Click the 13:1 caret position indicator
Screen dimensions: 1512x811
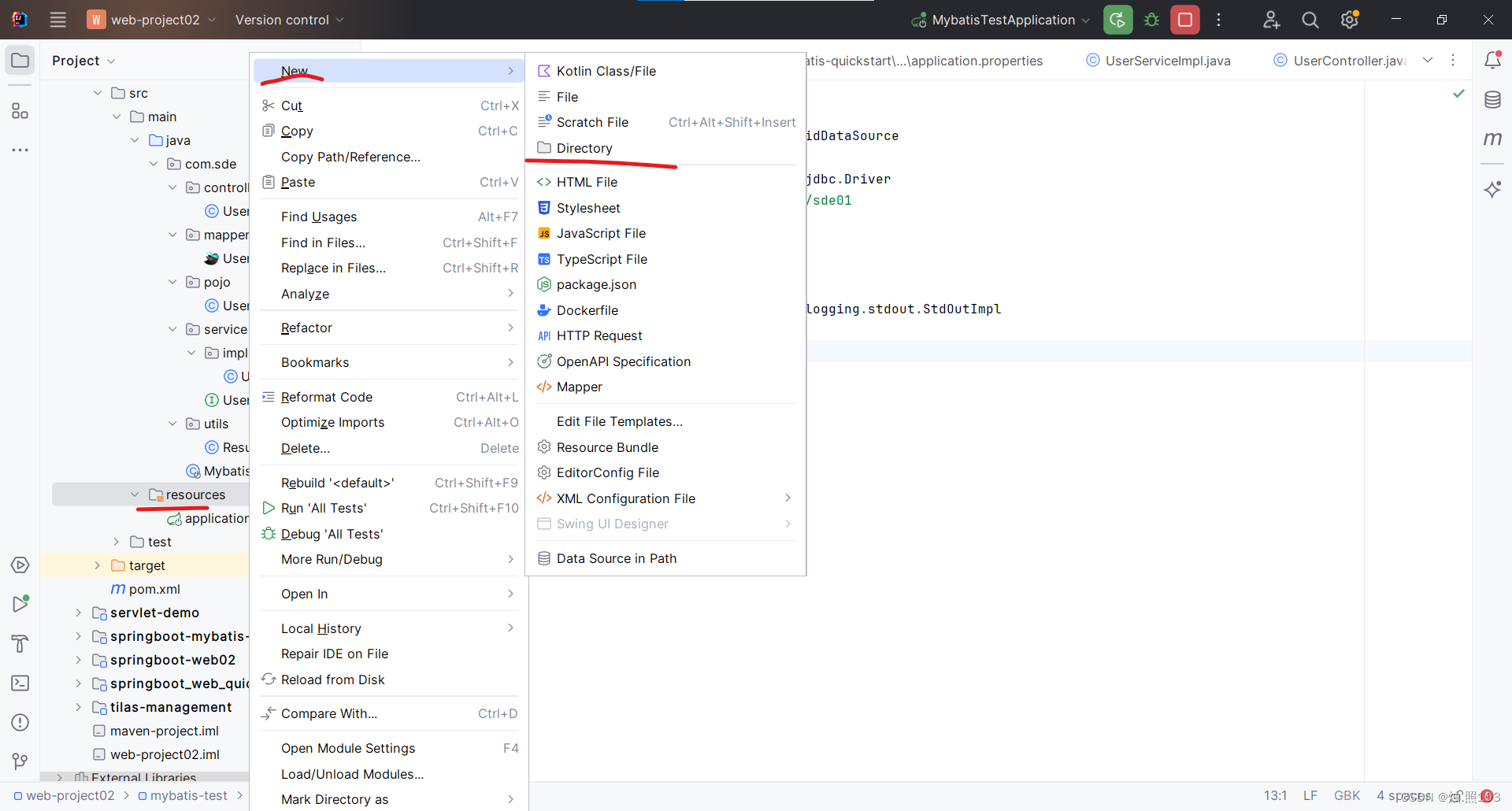point(1275,795)
